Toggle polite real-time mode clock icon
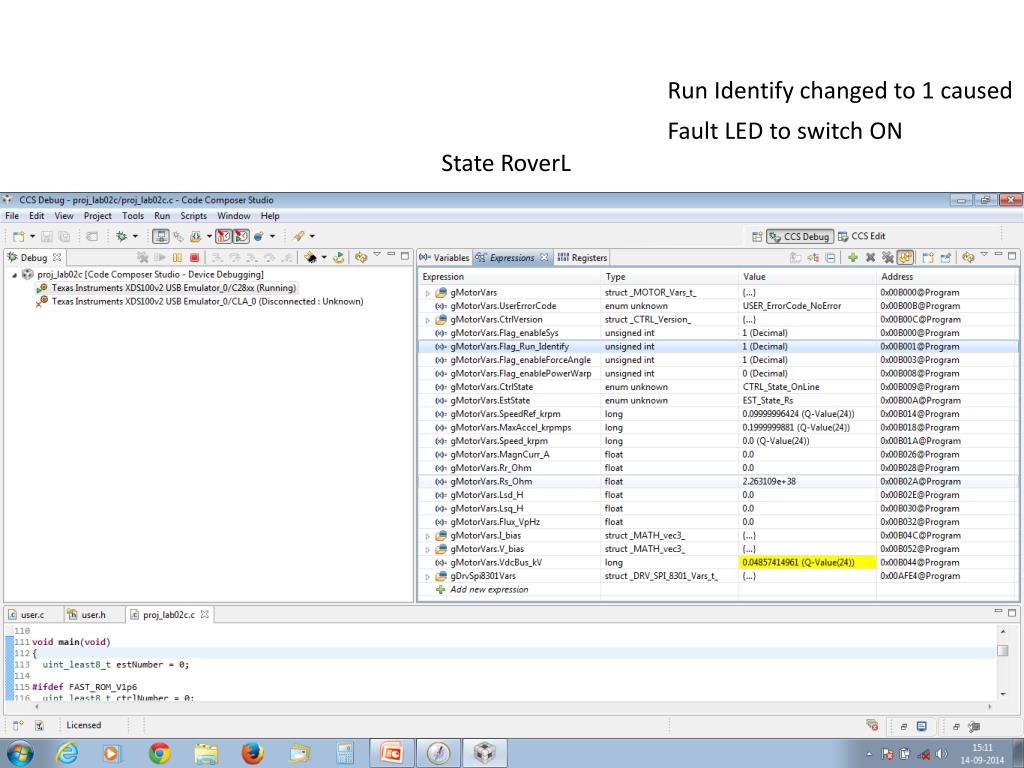 pos(241,236)
